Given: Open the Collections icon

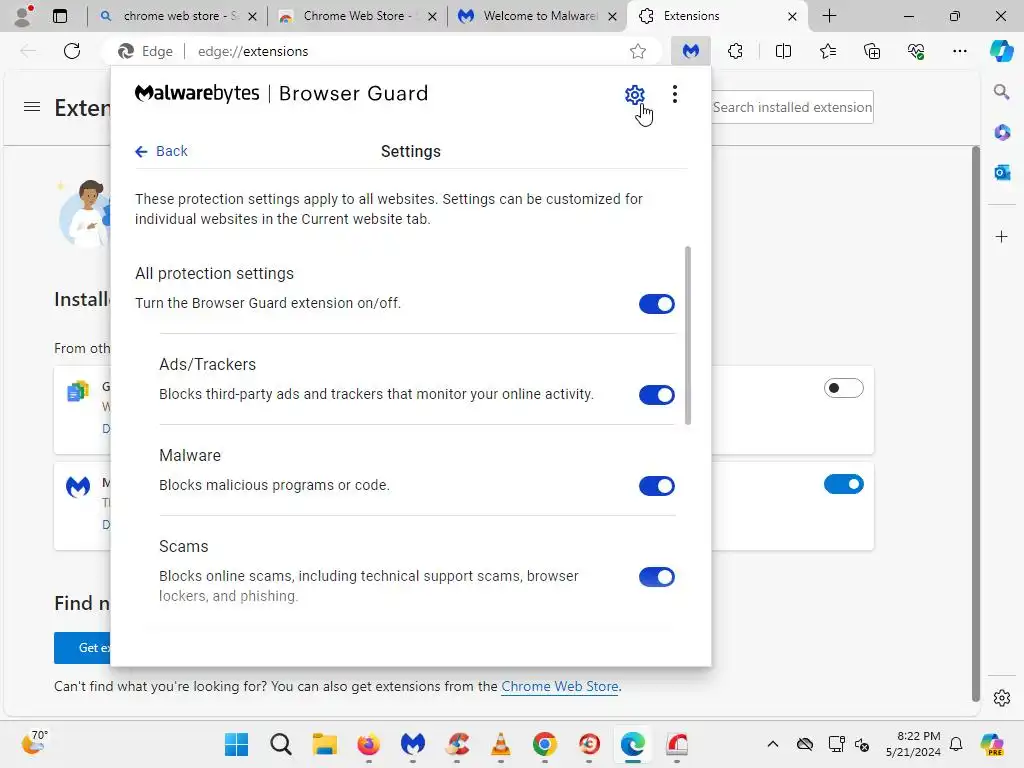Looking at the screenshot, I should [x=872, y=51].
